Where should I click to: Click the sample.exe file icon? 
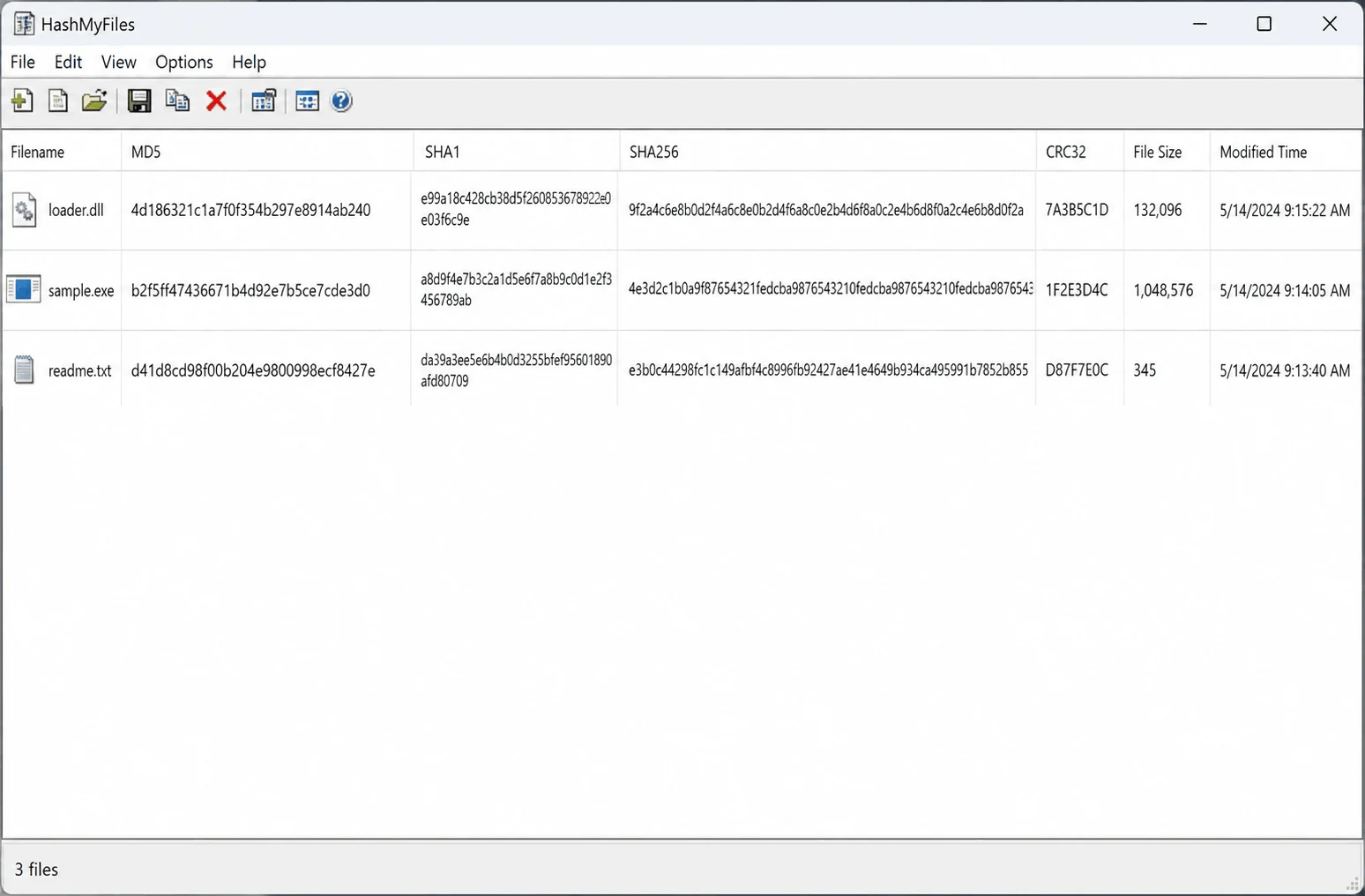pos(23,289)
